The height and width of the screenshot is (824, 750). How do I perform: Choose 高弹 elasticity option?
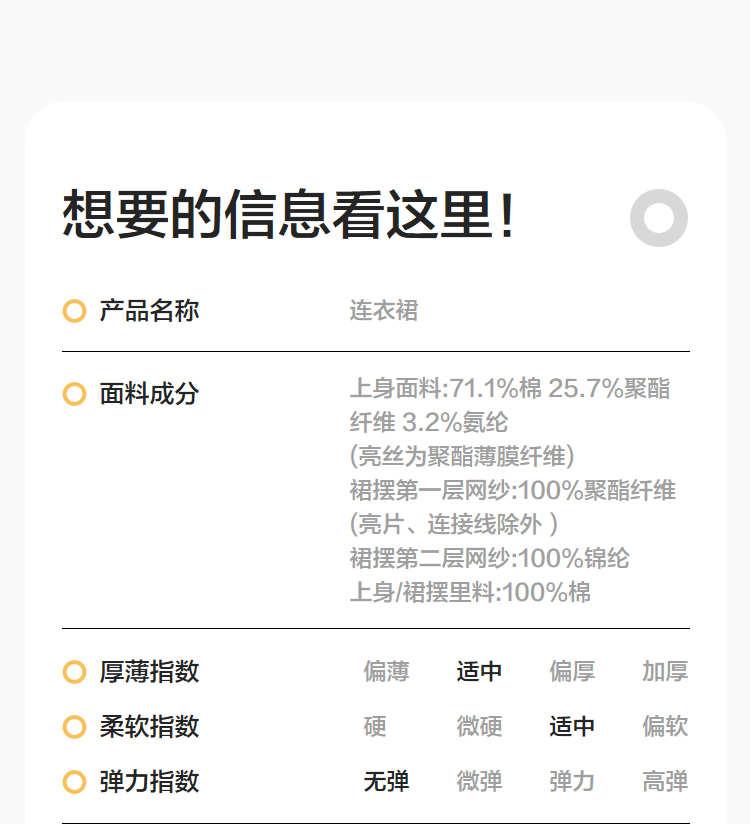coord(665,782)
